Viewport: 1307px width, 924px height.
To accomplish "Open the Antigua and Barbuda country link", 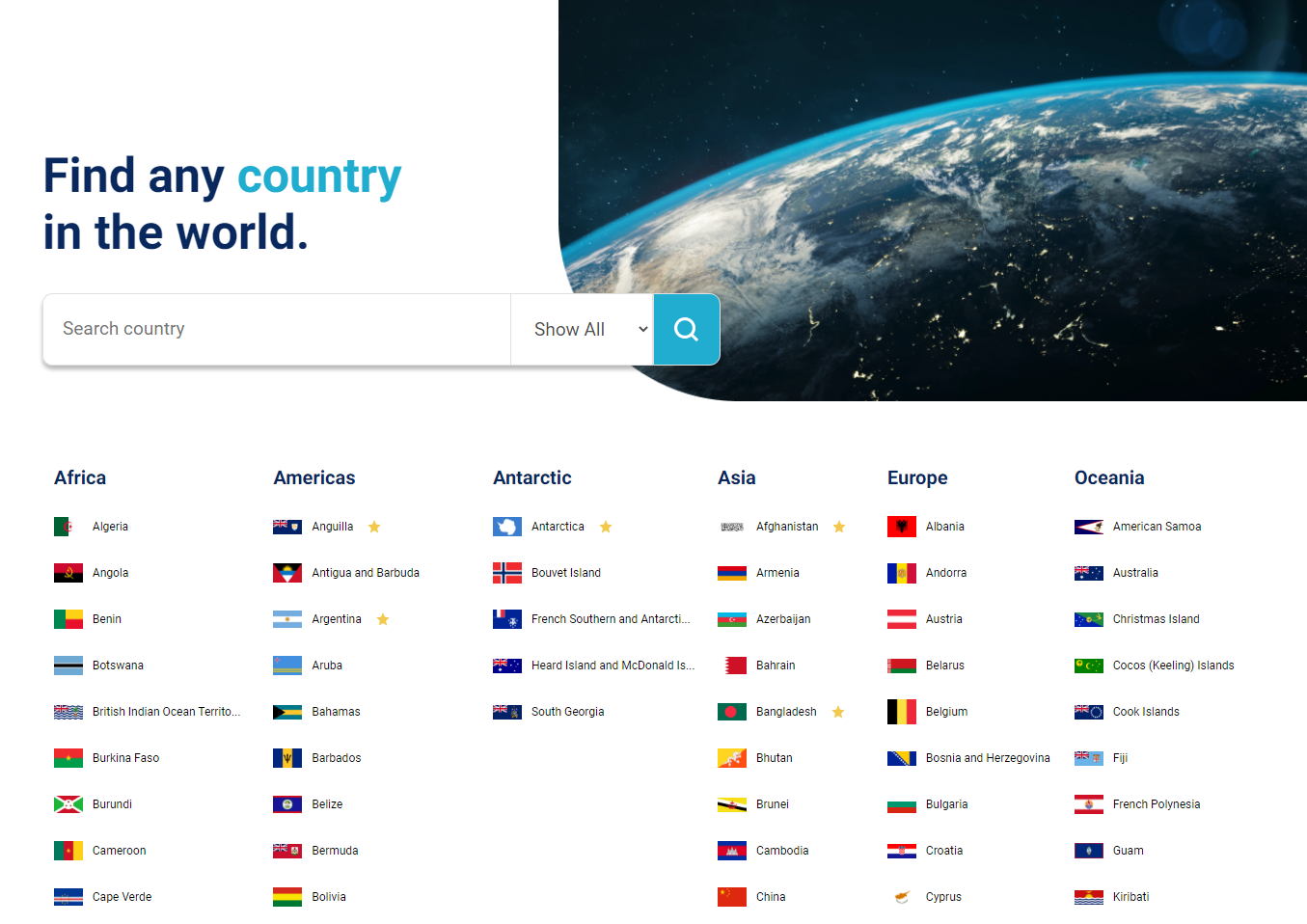I will 366,573.
